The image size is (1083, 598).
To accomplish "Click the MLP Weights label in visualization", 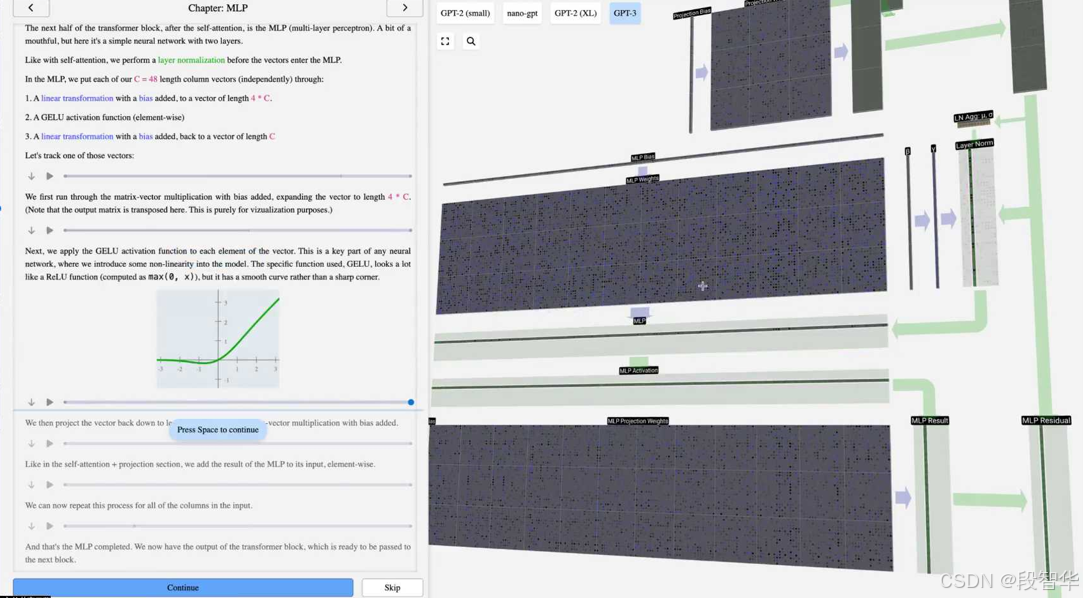I will tap(642, 180).
